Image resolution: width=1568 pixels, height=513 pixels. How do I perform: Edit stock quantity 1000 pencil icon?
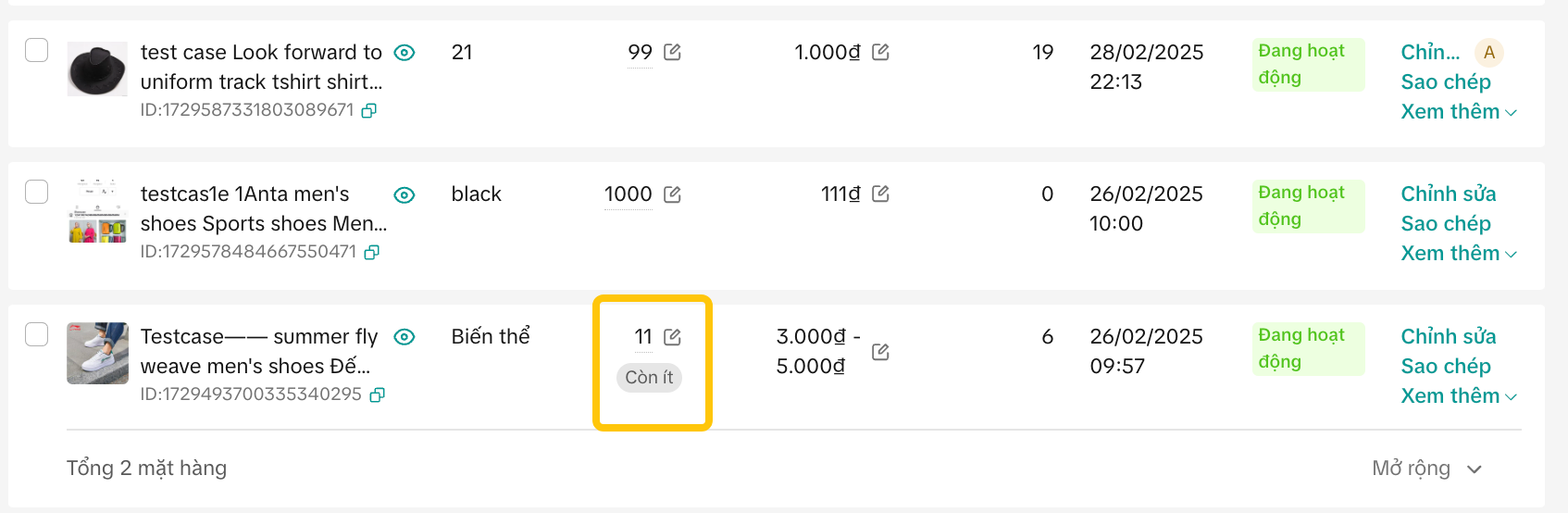673,194
